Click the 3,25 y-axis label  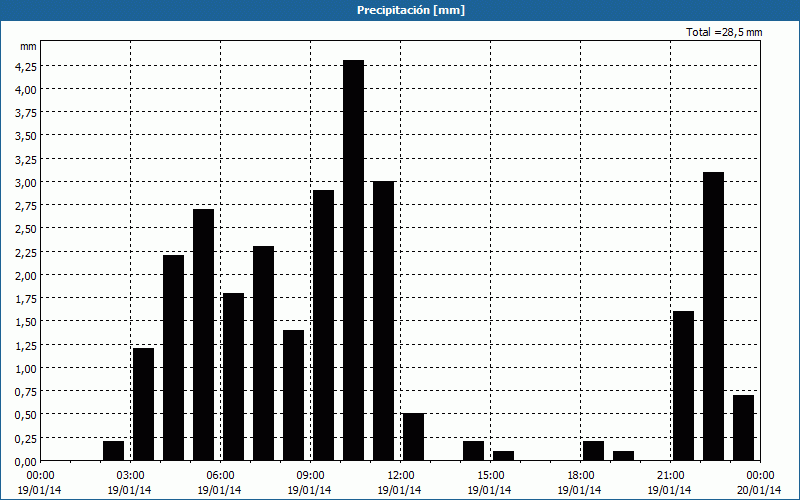pos(26,159)
